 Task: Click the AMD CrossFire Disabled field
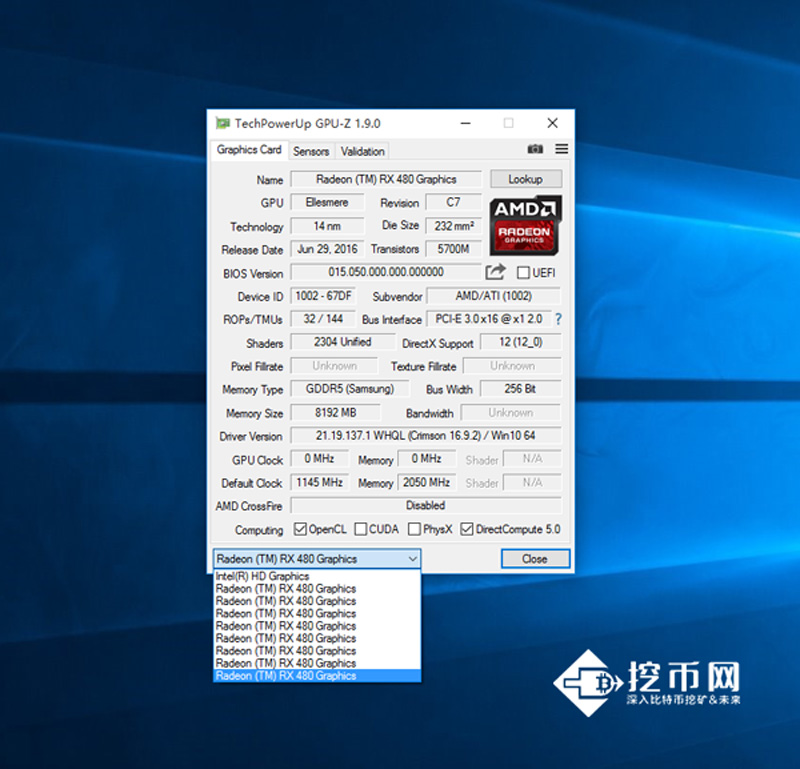(426, 505)
